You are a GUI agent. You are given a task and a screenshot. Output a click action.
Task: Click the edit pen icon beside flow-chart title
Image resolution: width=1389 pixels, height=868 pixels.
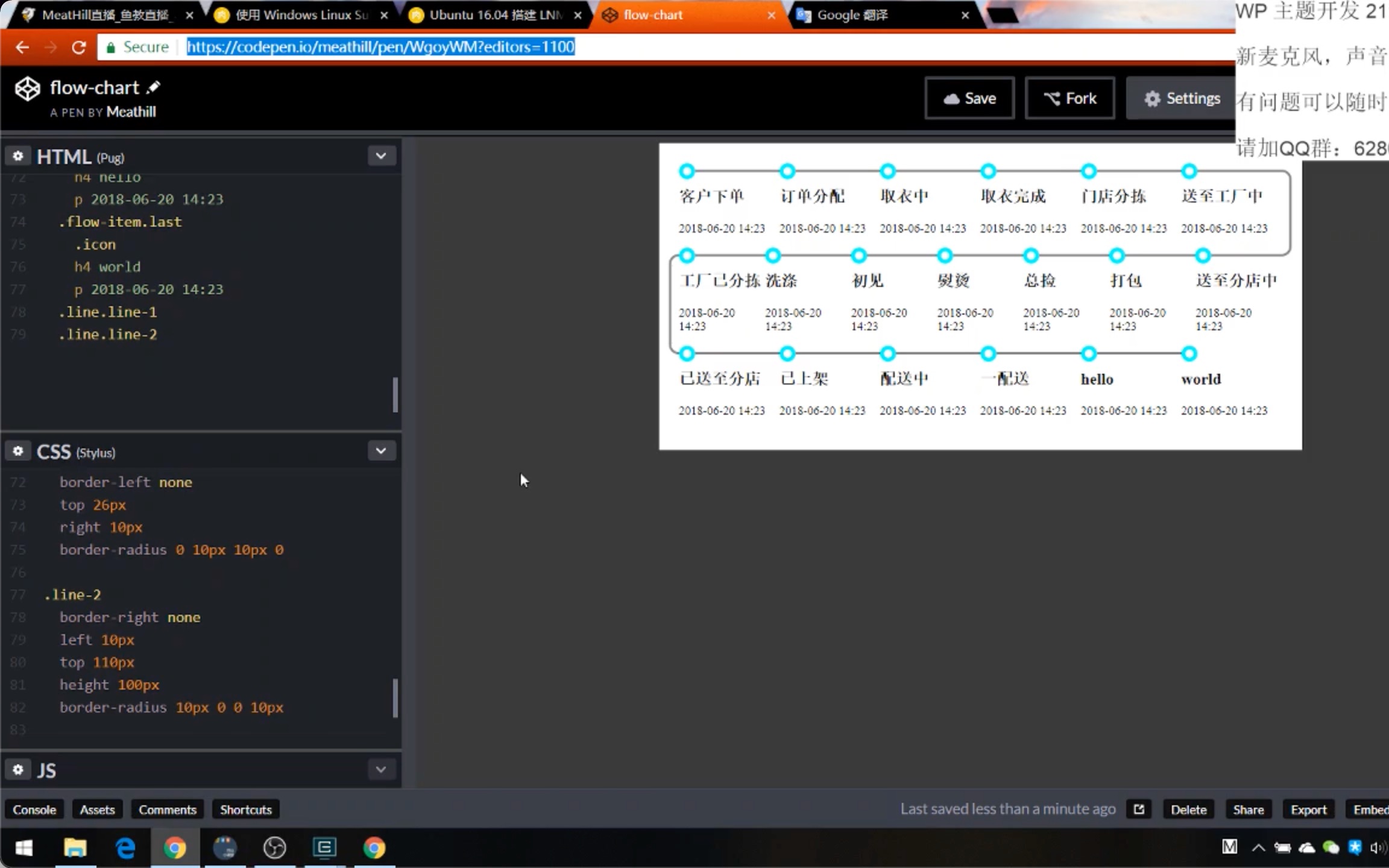click(x=153, y=86)
